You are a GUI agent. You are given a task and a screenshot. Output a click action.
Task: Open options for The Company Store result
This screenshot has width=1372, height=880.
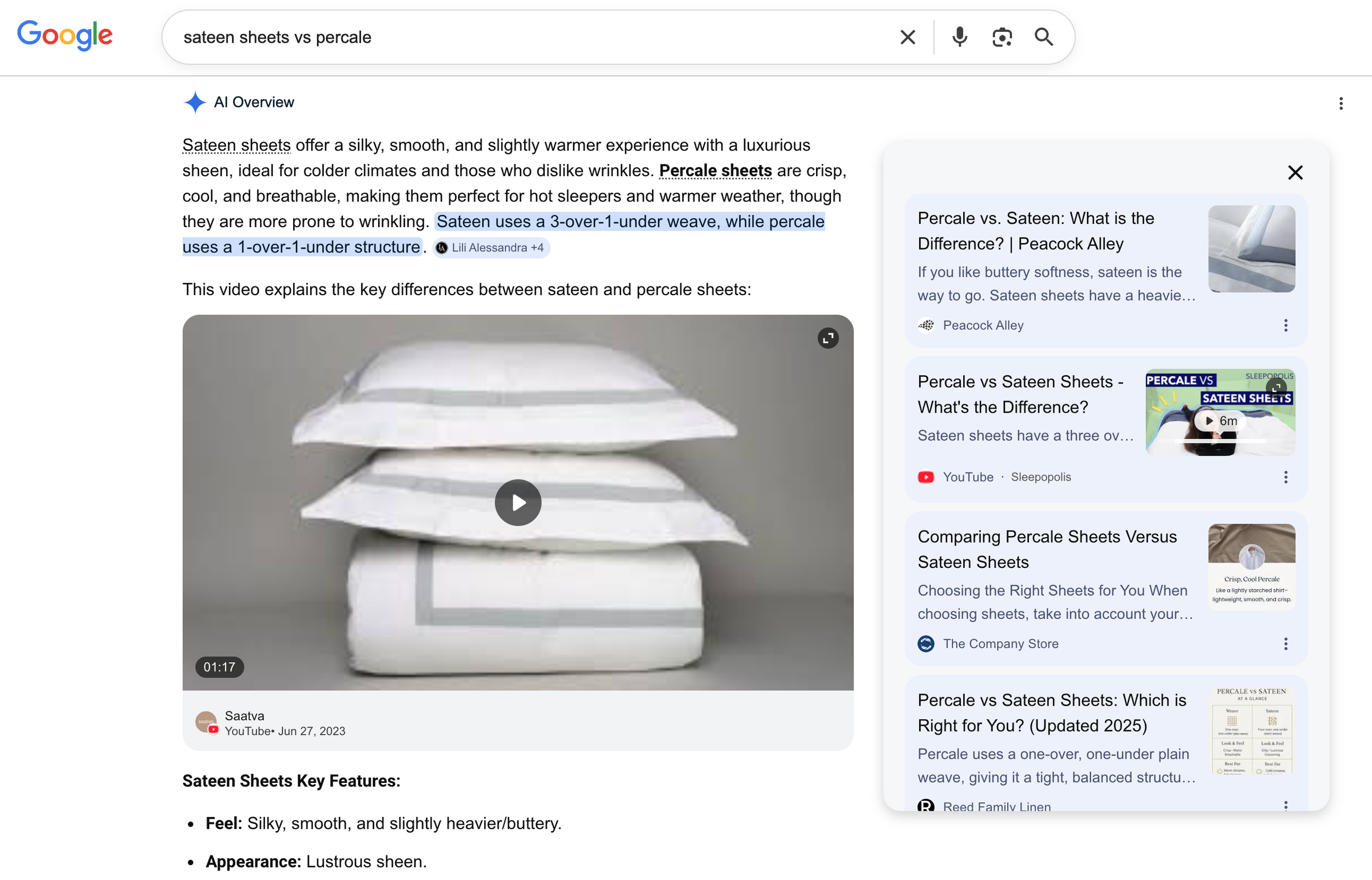click(x=1286, y=644)
